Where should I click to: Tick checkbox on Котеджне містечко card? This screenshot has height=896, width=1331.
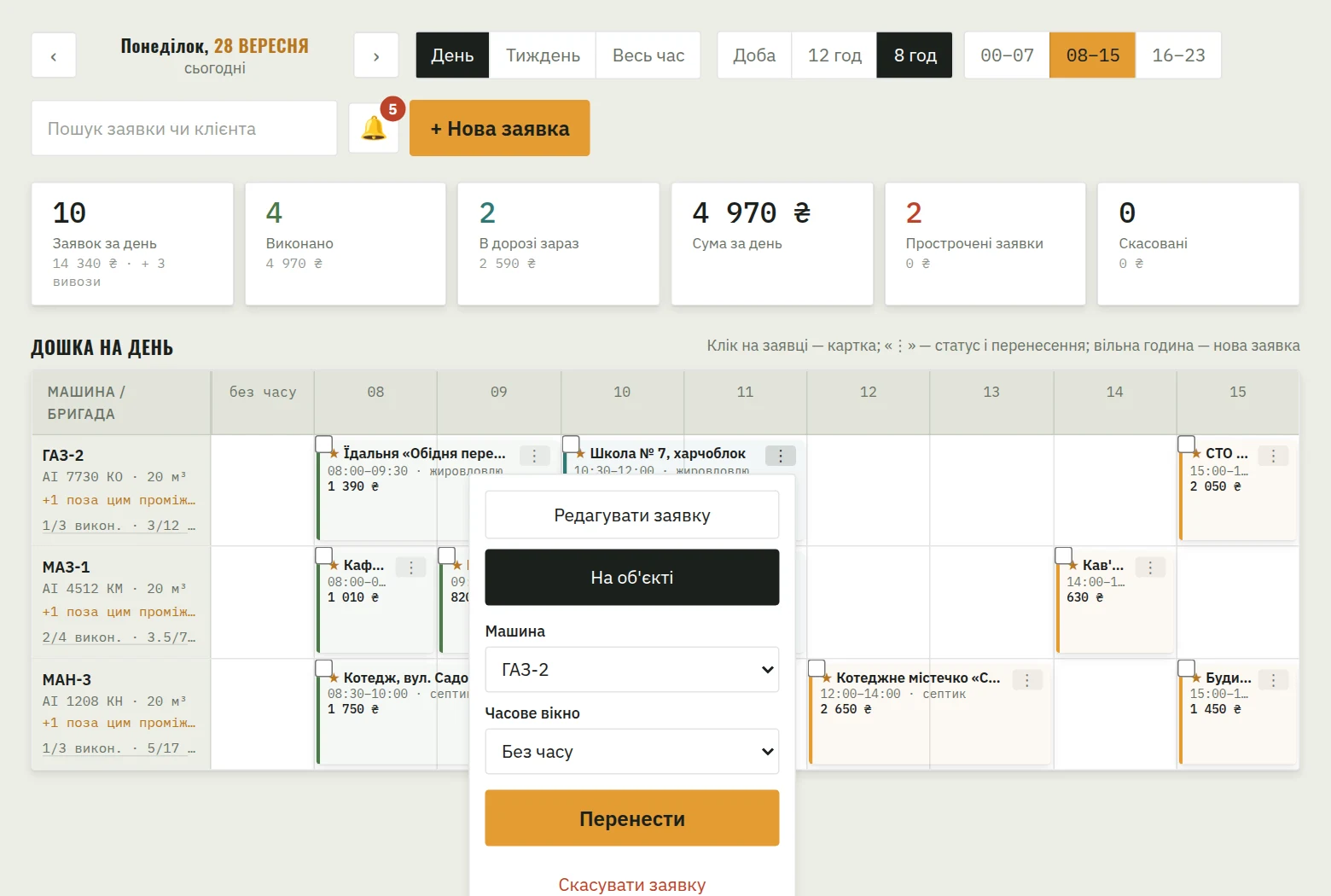pos(817,668)
